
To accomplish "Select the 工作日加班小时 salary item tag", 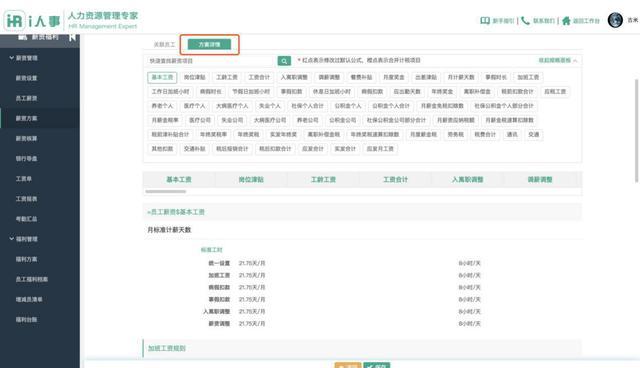I will tap(171, 91).
